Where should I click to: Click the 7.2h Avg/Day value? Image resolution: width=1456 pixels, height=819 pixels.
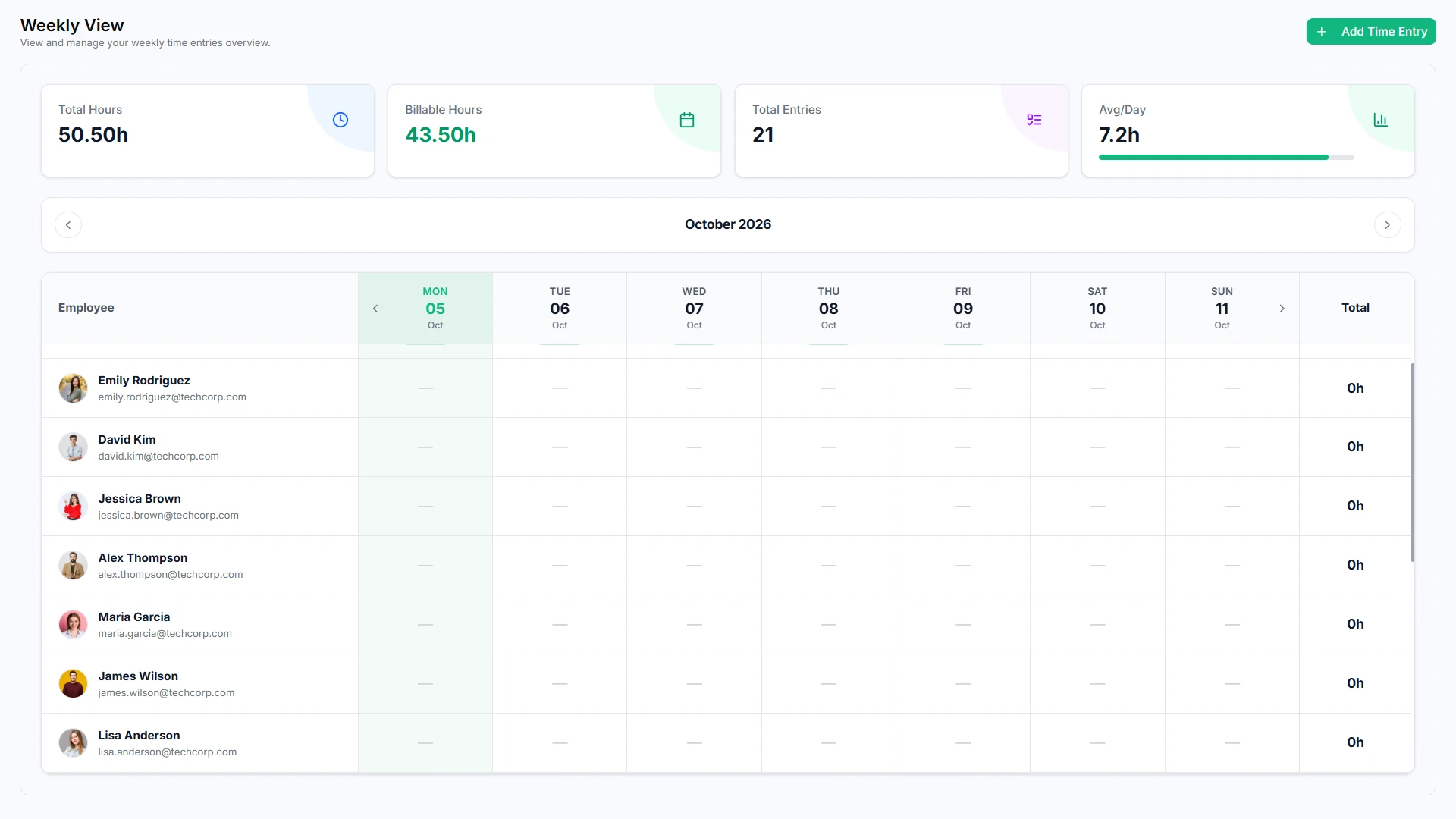click(1119, 135)
